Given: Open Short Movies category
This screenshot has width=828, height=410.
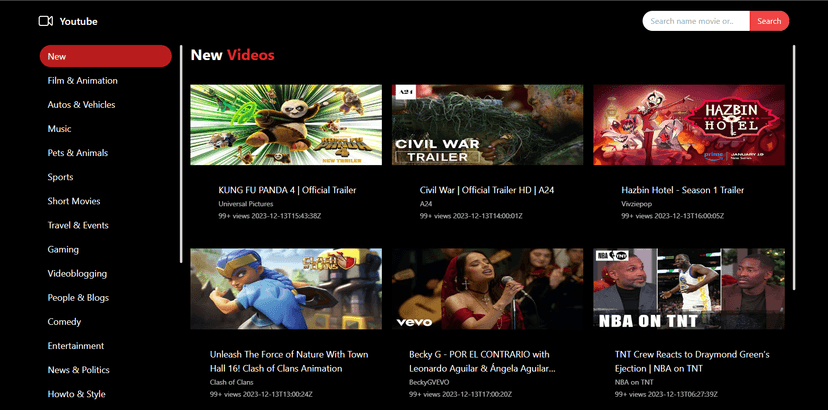Looking at the screenshot, I should (74, 201).
